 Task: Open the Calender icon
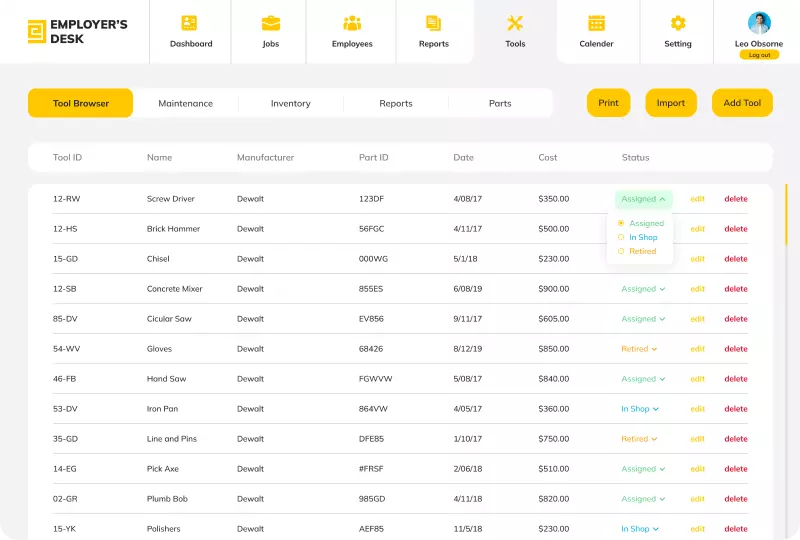(596, 23)
